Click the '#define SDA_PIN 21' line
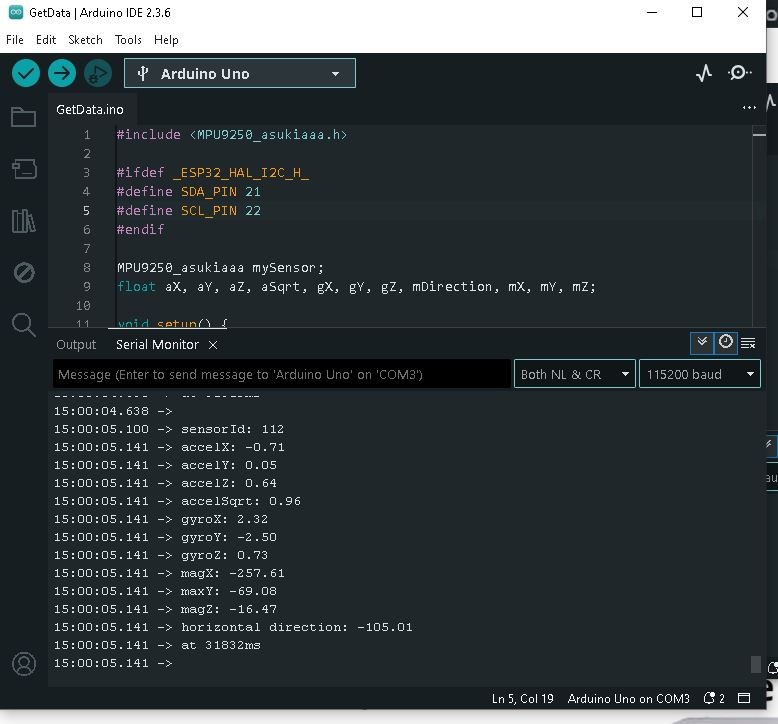The height and width of the screenshot is (724, 778). click(x=189, y=192)
